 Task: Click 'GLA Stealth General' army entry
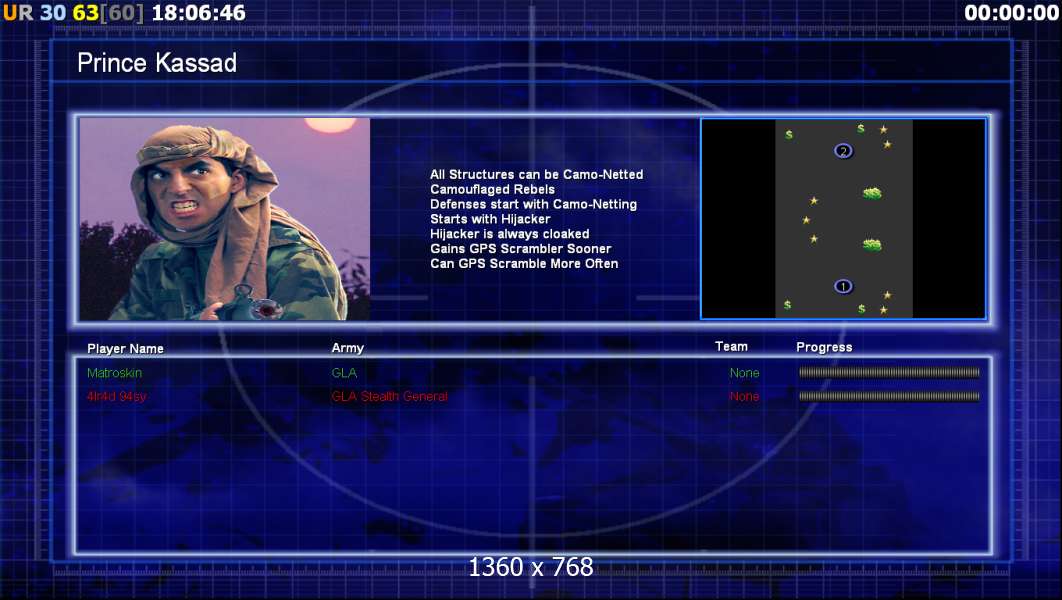[389, 396]
